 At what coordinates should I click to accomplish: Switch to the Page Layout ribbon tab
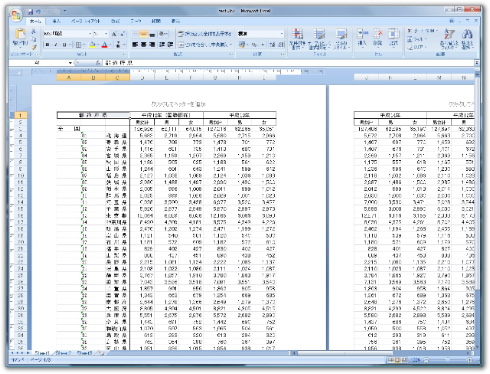click(x=85, y=21)
